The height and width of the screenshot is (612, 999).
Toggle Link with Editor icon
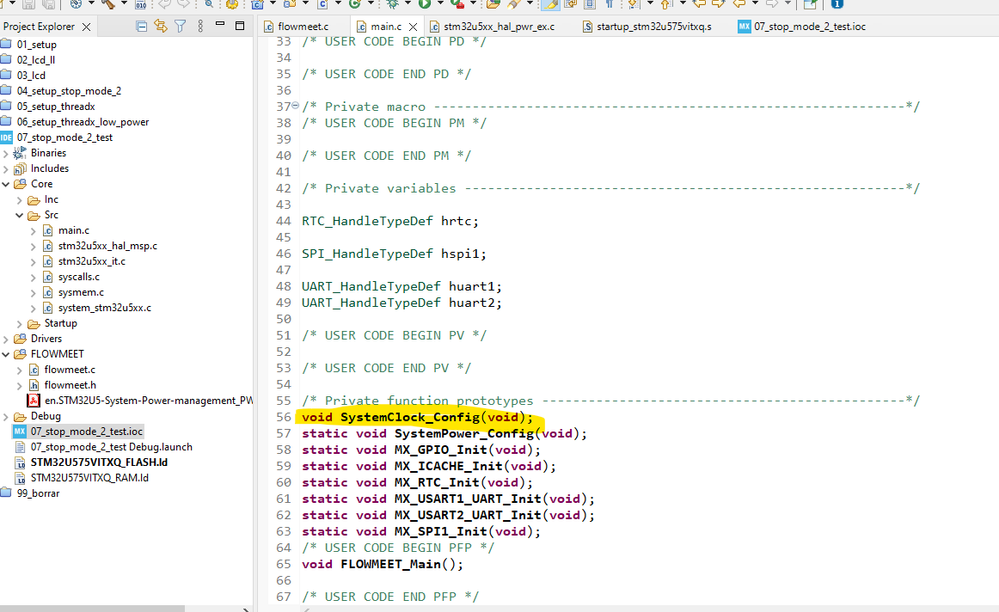click(161, 26)
